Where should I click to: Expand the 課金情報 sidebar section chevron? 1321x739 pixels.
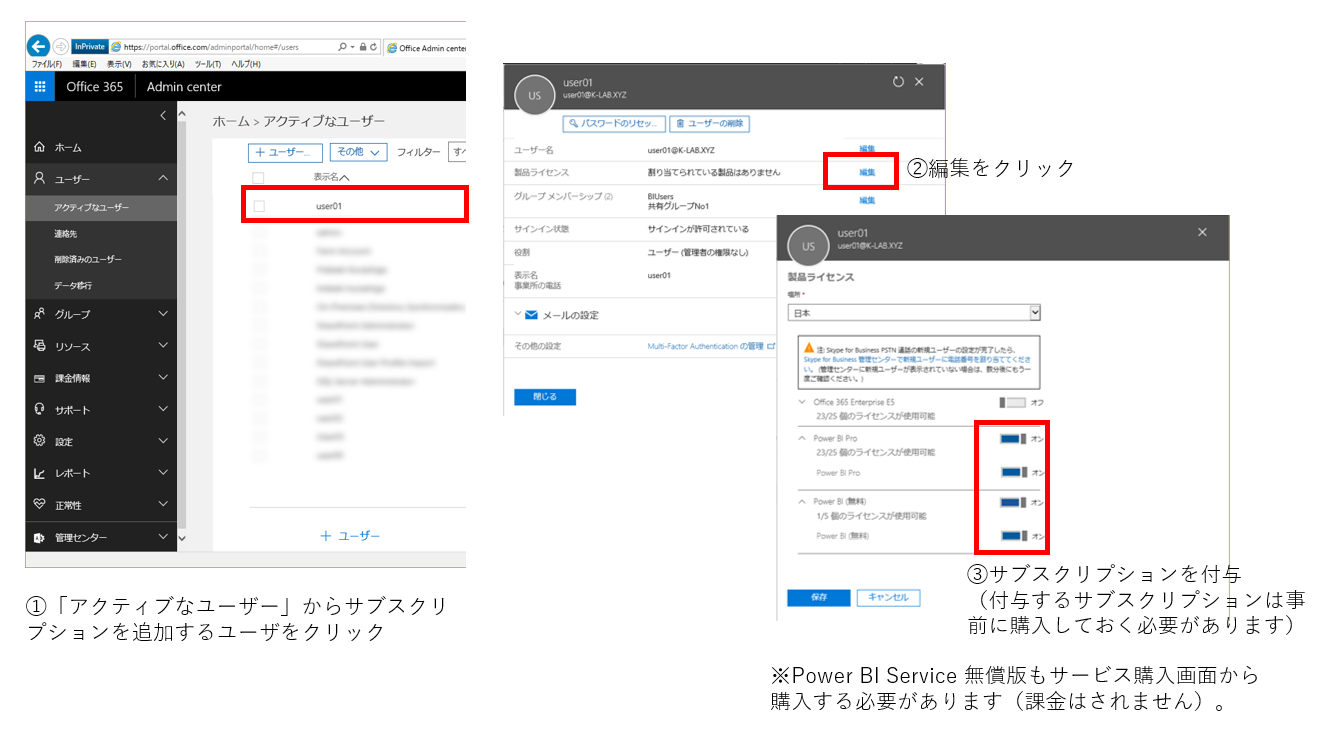[164, 378]
